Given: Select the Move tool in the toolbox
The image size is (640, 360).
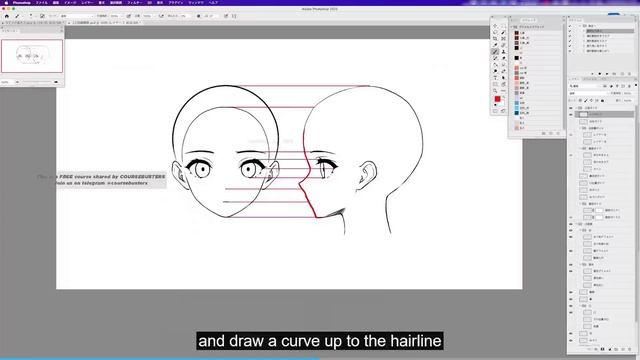Looking at the screenshot, I should click(495, 26).
